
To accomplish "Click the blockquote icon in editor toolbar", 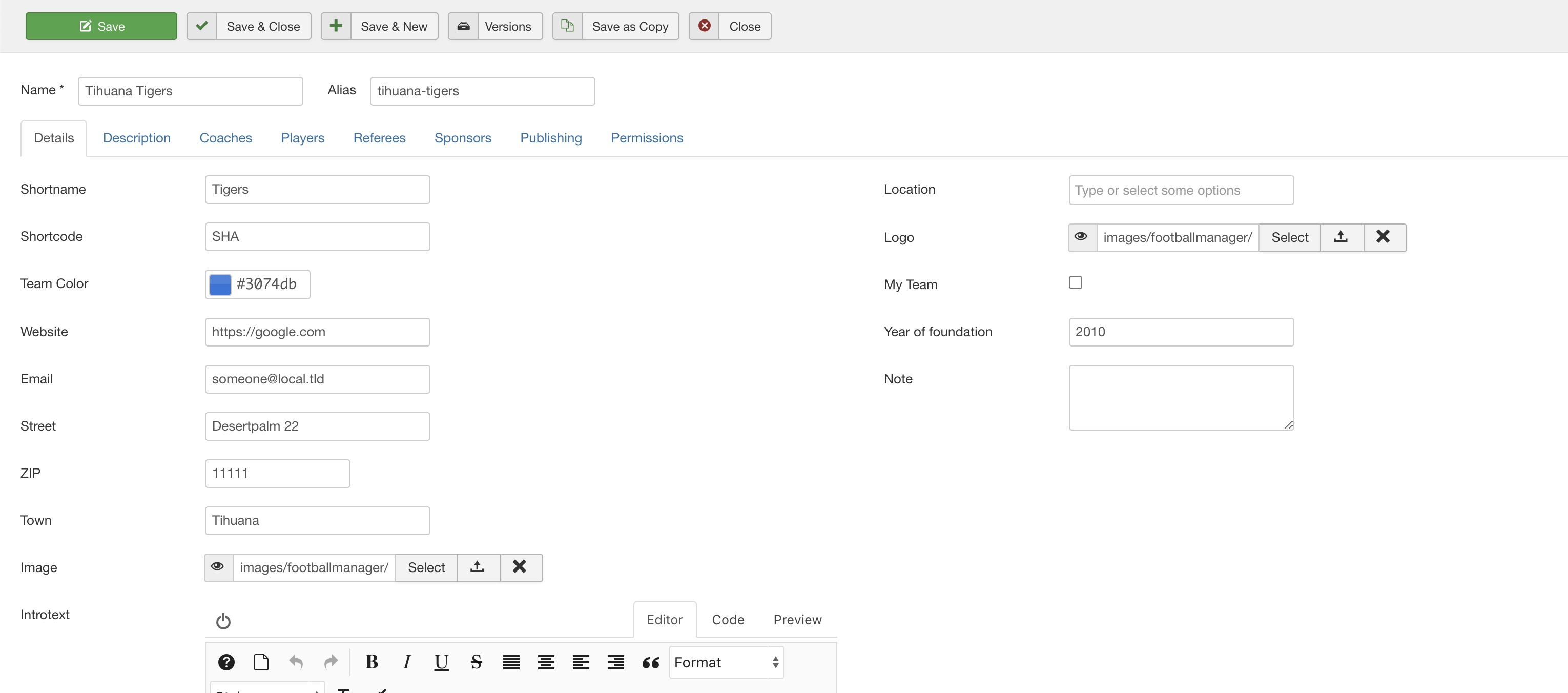I will tap(651, 662).
